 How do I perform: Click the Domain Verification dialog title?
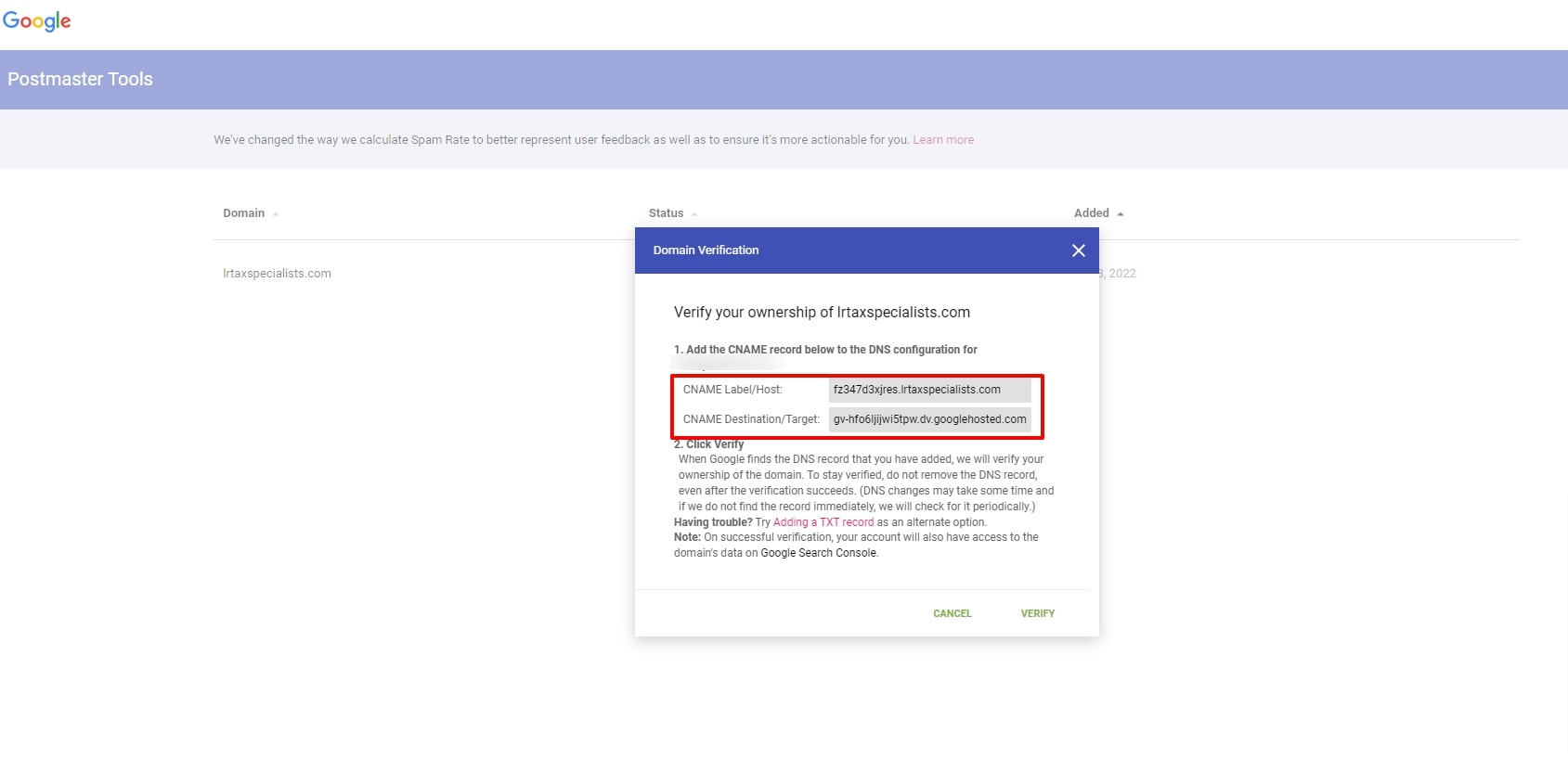point(706,251)
